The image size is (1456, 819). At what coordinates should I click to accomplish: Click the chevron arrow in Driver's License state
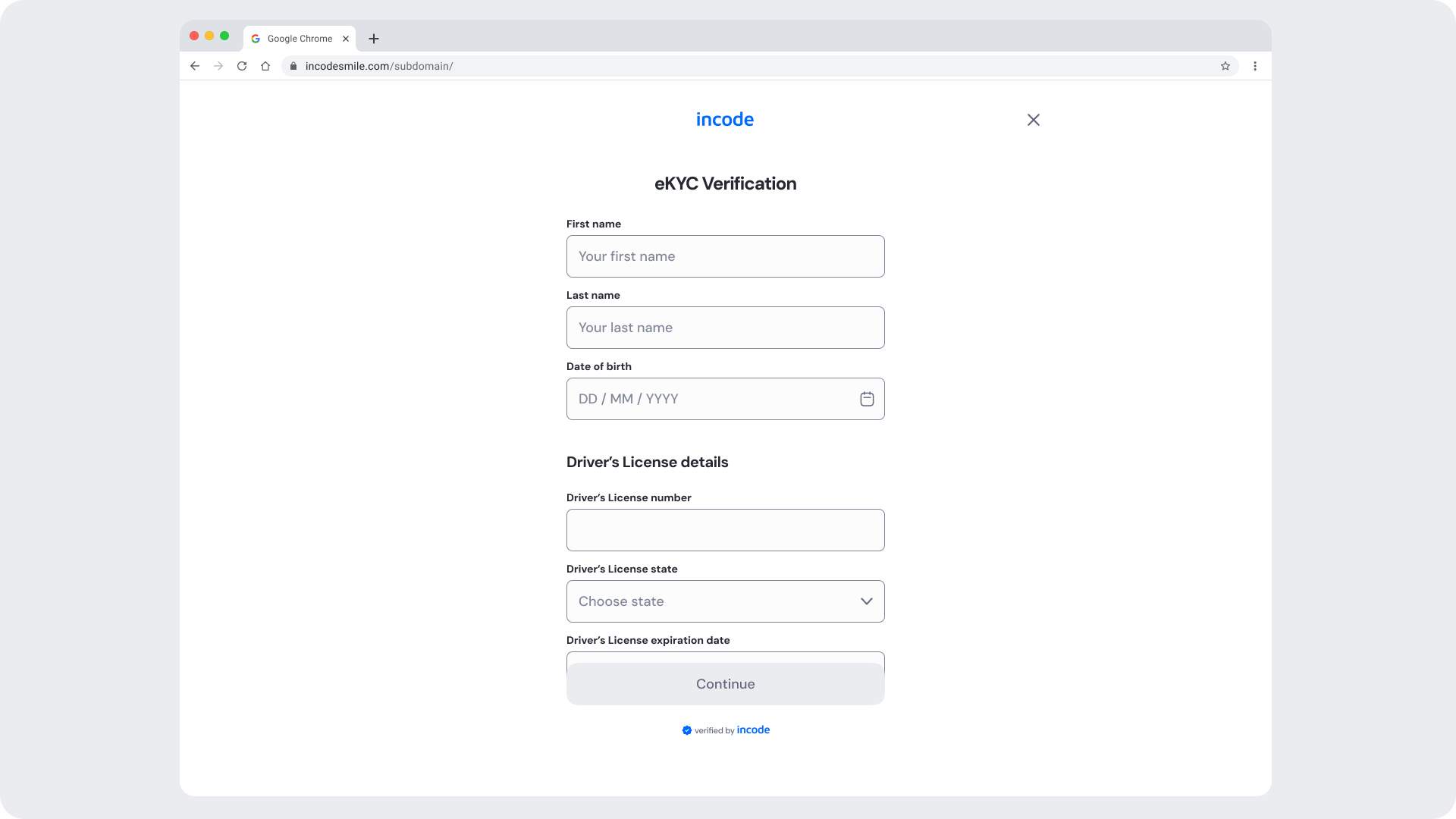click(866, 601)
